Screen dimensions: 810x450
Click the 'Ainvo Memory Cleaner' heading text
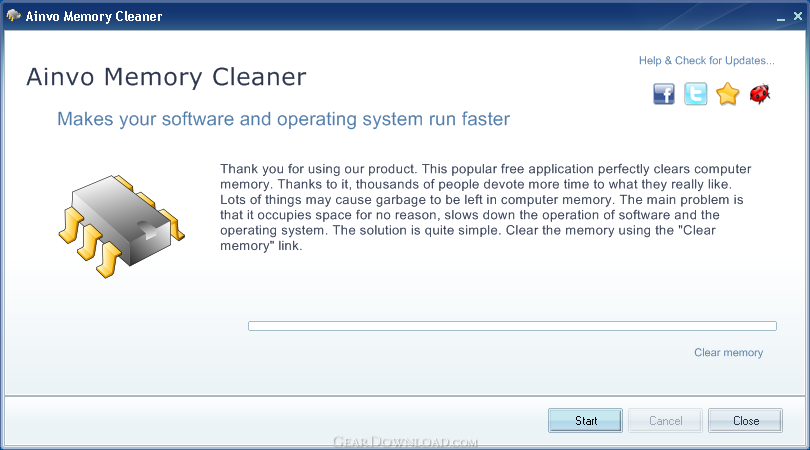(166, 77)
